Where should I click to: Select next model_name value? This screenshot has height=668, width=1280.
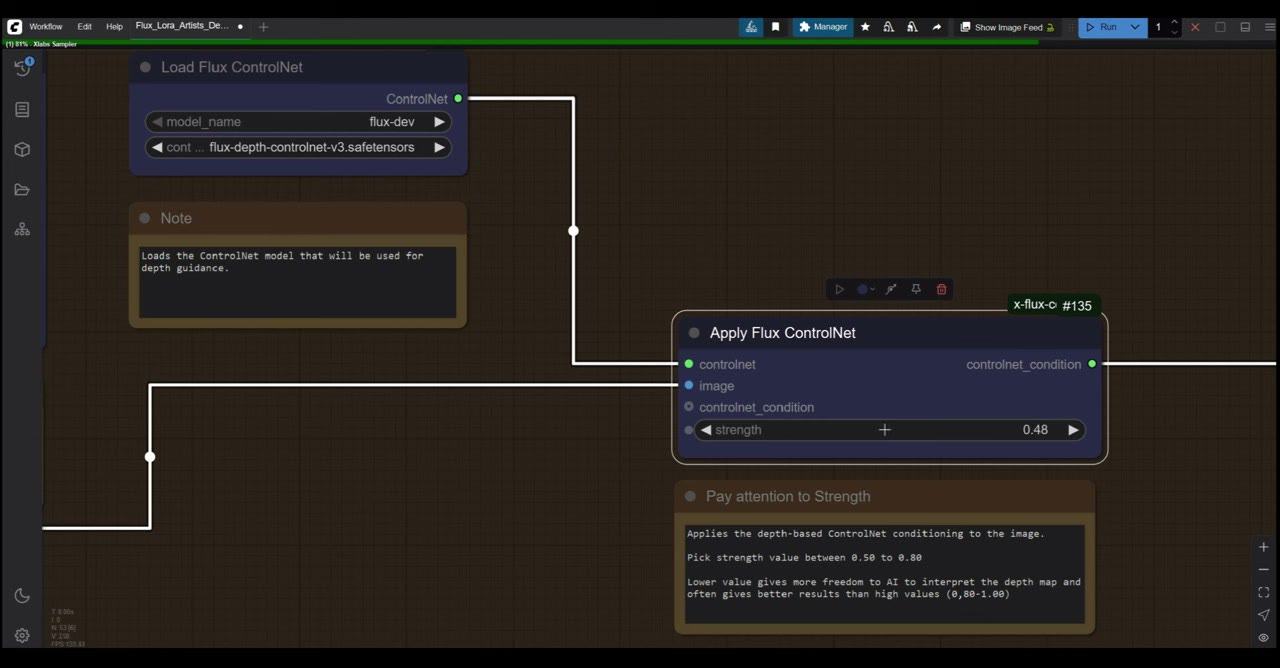click(439, 122)
